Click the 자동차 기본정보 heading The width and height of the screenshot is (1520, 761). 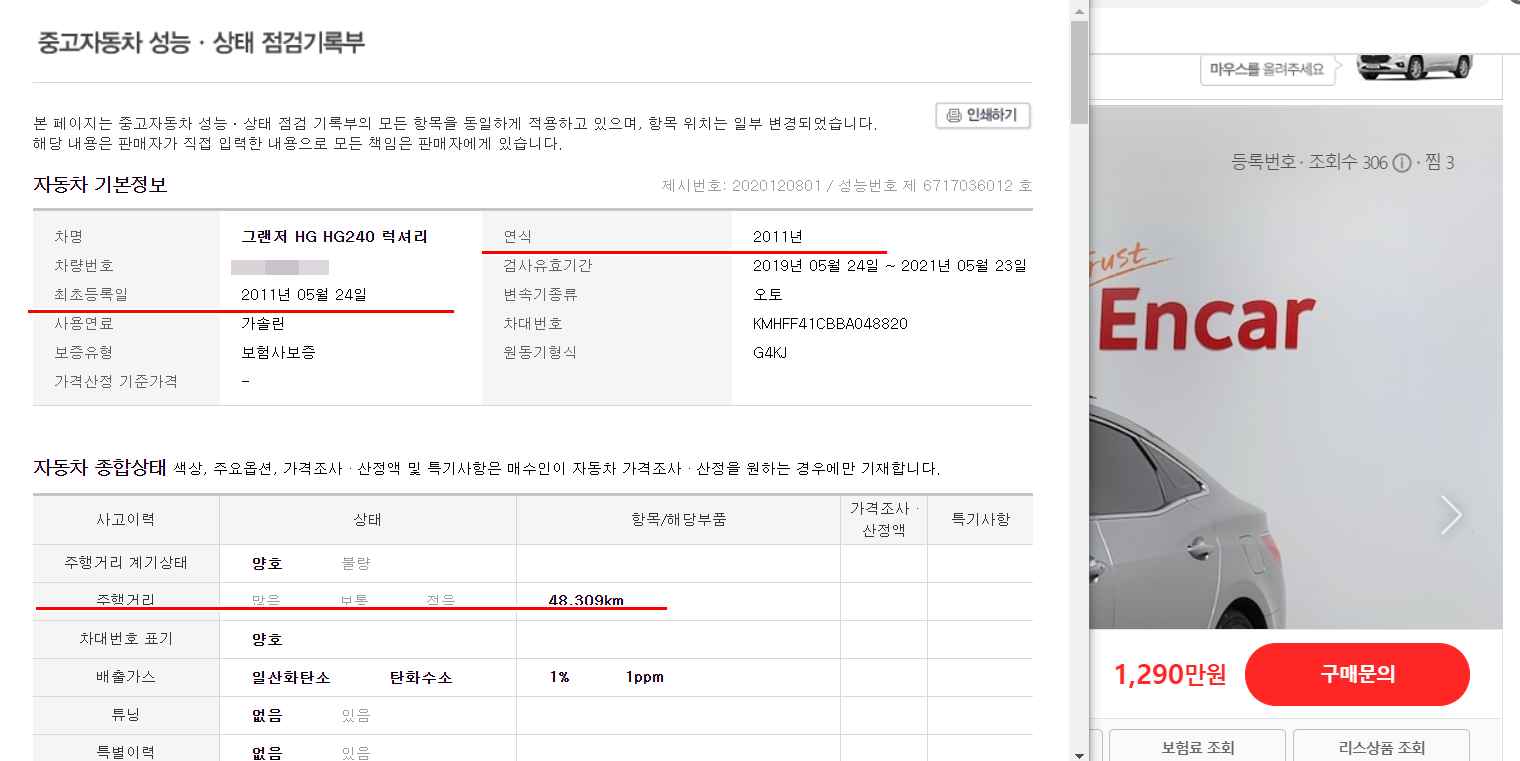pyautogui.click(x=100, y=185)
